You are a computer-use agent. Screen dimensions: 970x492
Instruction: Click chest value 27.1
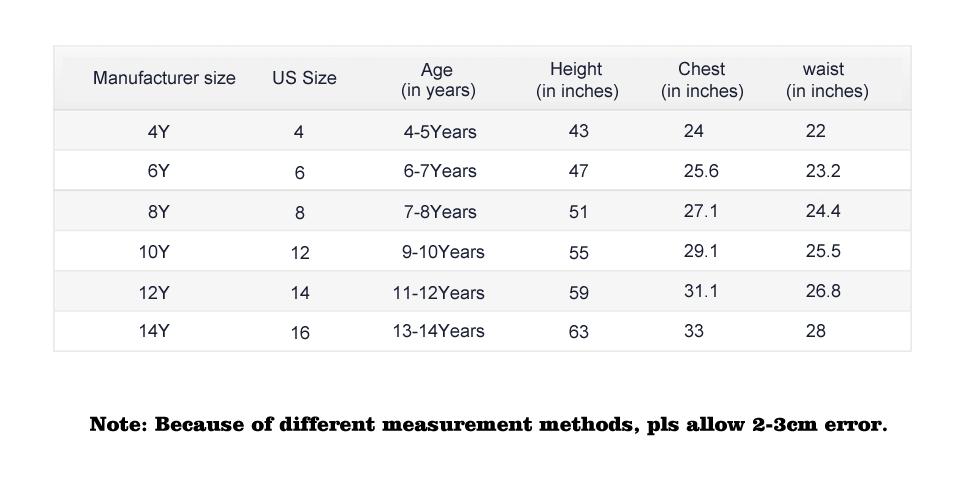click(x=701, y=211)
